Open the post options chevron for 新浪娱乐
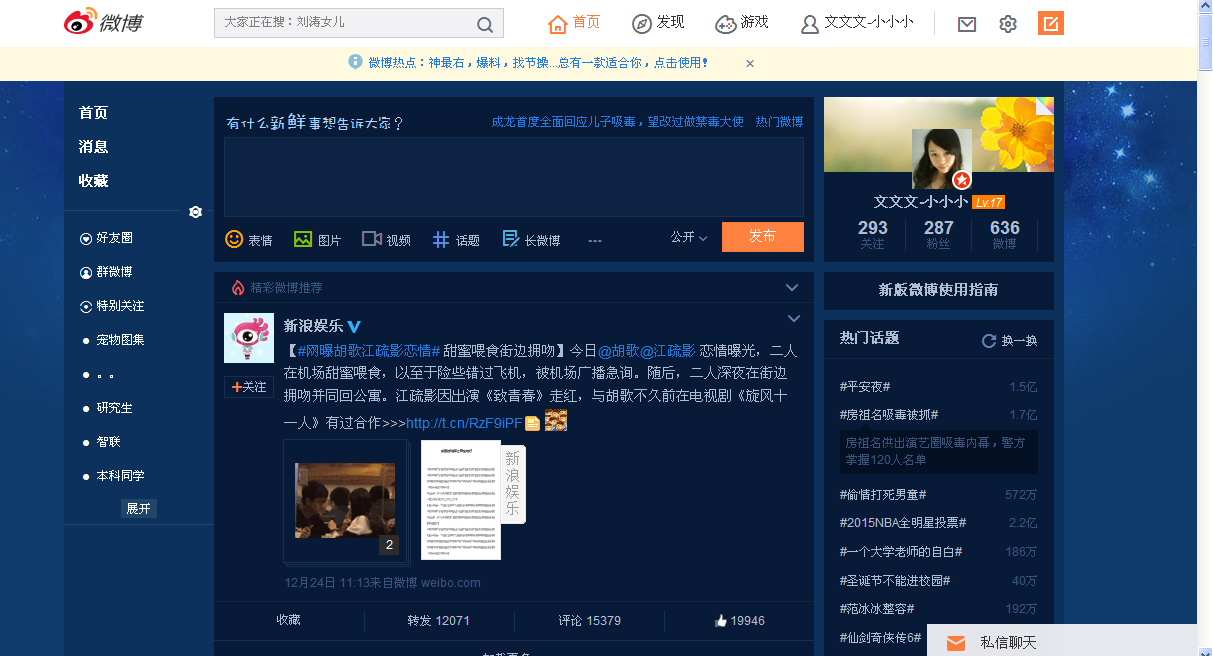This screenshot has width=1213, height=656. click(x=794, y=319)
